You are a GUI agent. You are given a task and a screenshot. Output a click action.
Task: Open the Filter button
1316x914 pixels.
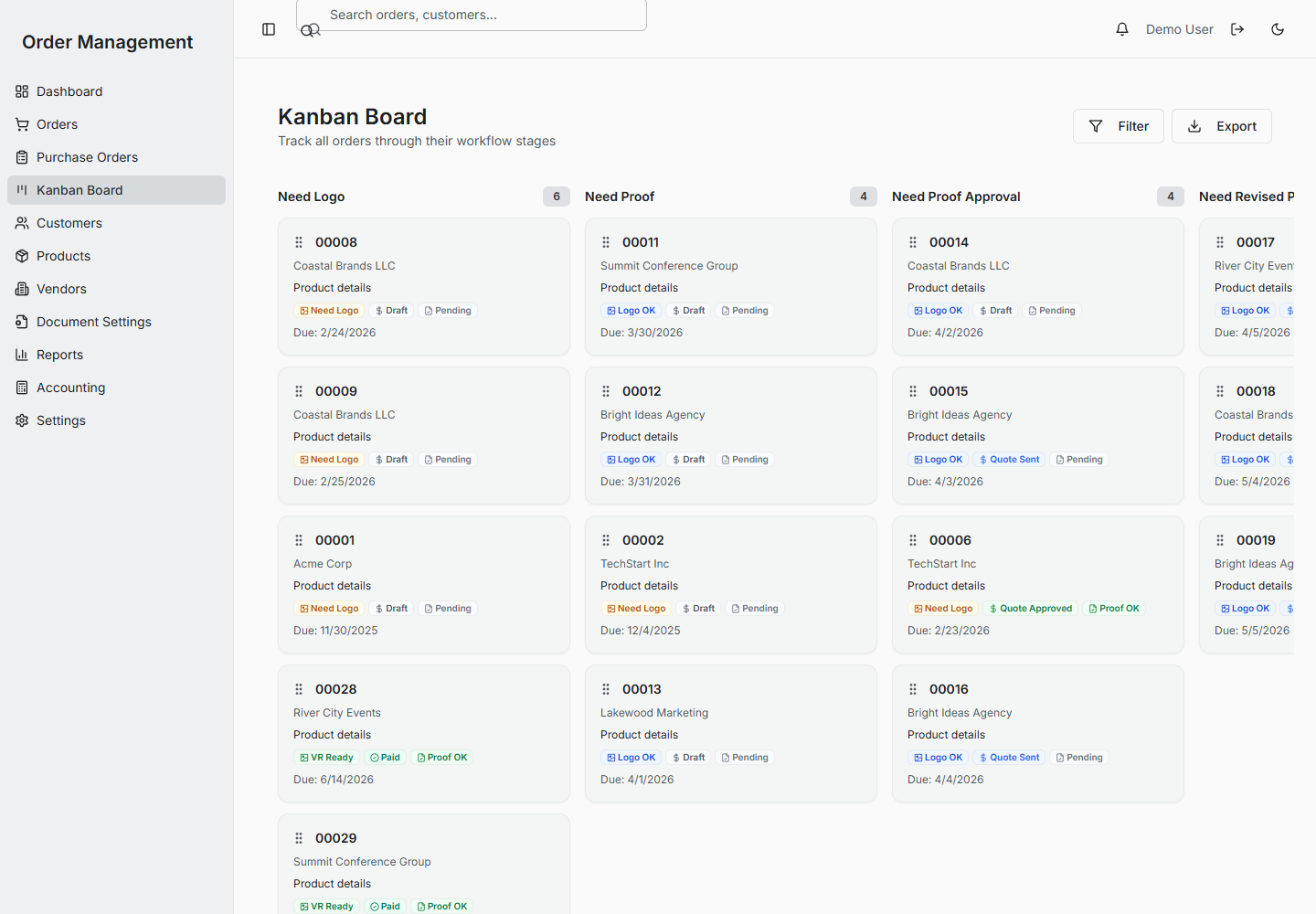pos(1119,126)
